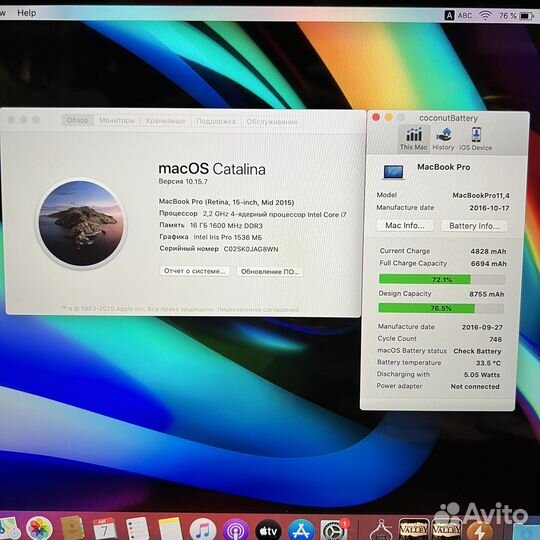Click the cycle count value 746
This screenshot has width=540, height=540.
click(x=495, y=340)
